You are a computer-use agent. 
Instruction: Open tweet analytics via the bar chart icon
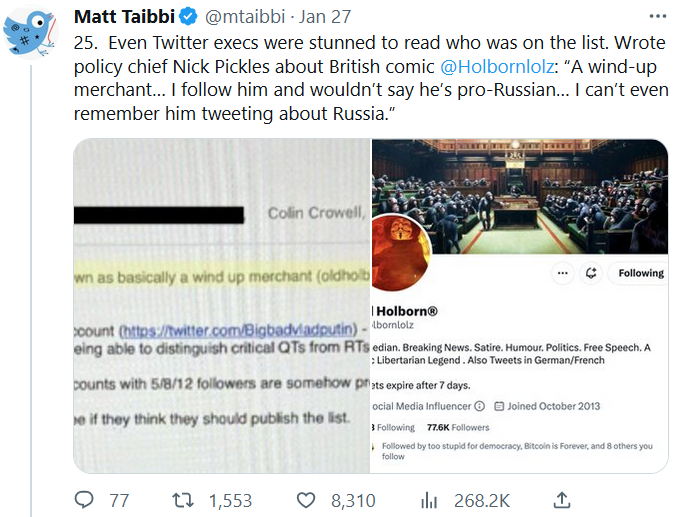[x=431, y=499]
